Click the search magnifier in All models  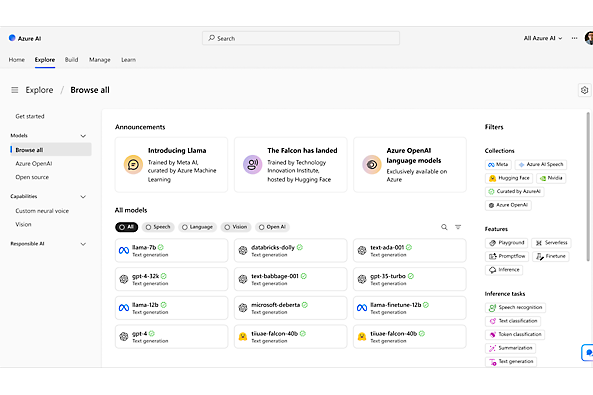[444, 227]
